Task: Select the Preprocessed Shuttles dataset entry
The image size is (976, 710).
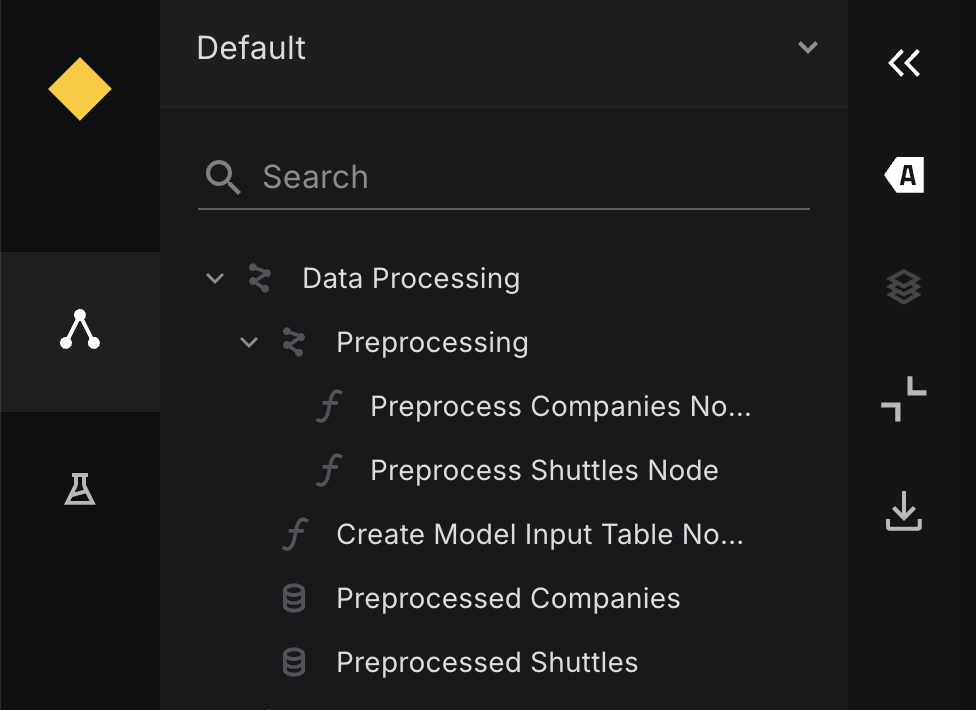Action: 486,662
